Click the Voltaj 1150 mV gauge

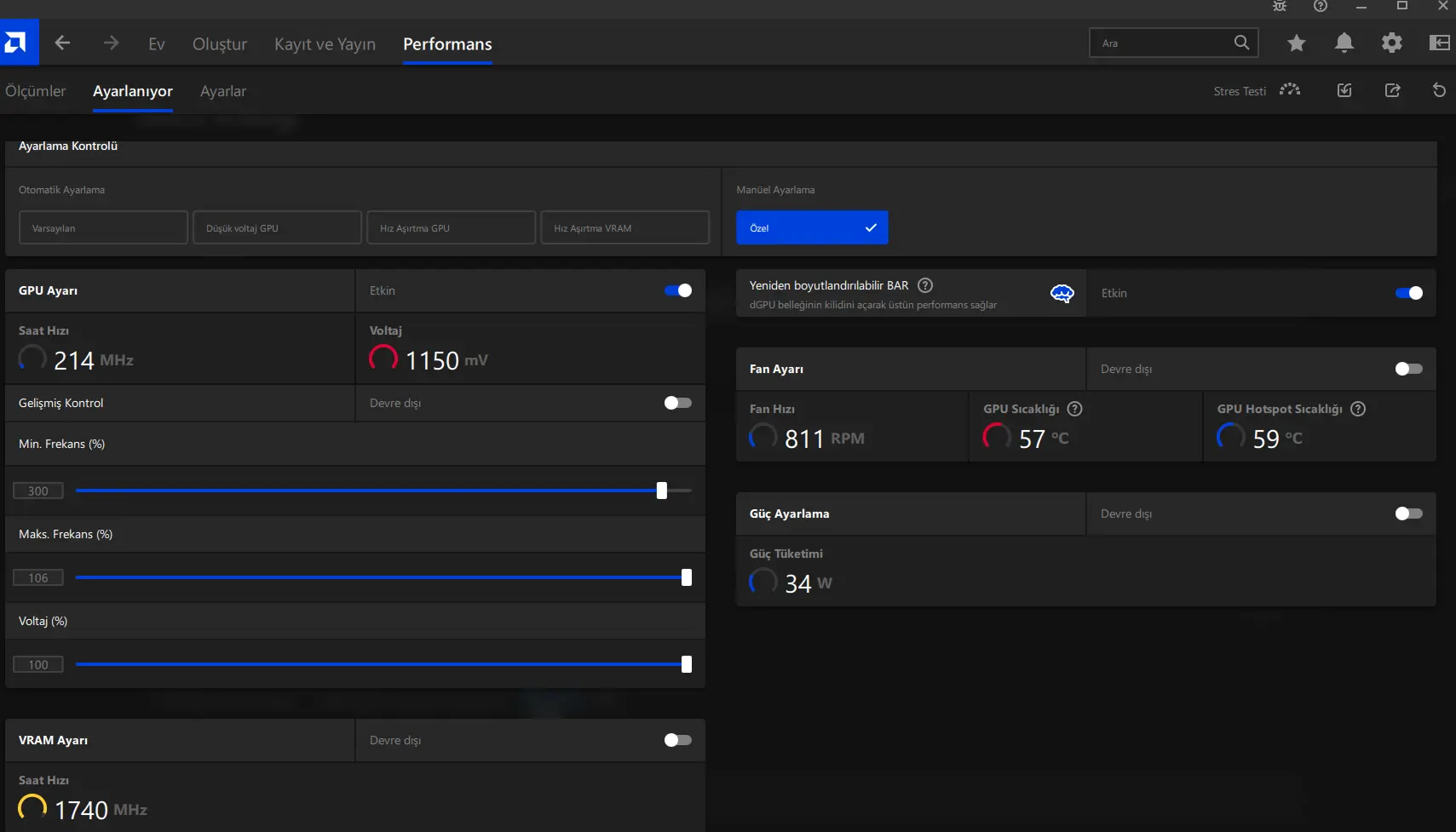click(x=383, y=358)
